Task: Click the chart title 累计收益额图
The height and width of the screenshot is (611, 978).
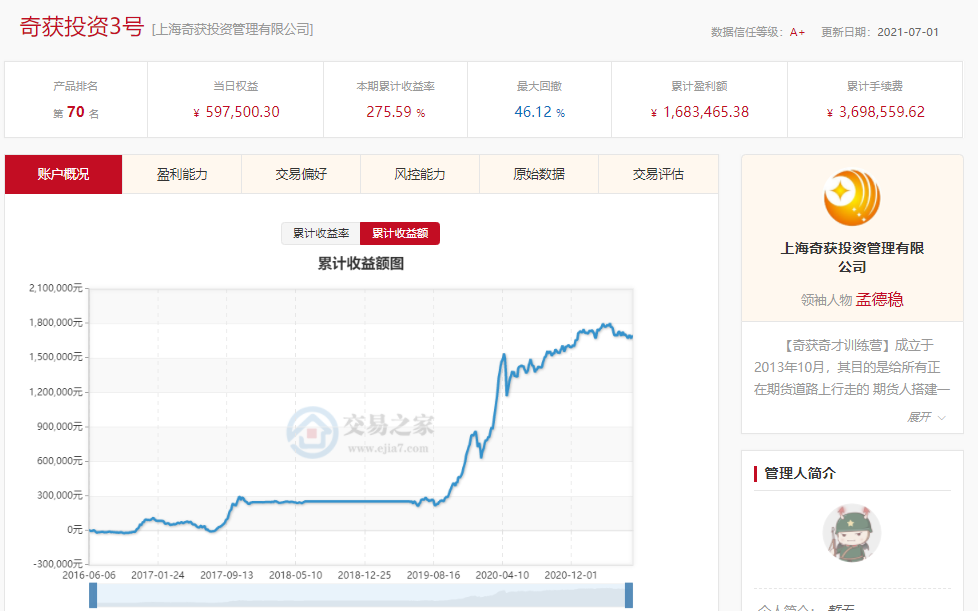Action: click(361, 264)
